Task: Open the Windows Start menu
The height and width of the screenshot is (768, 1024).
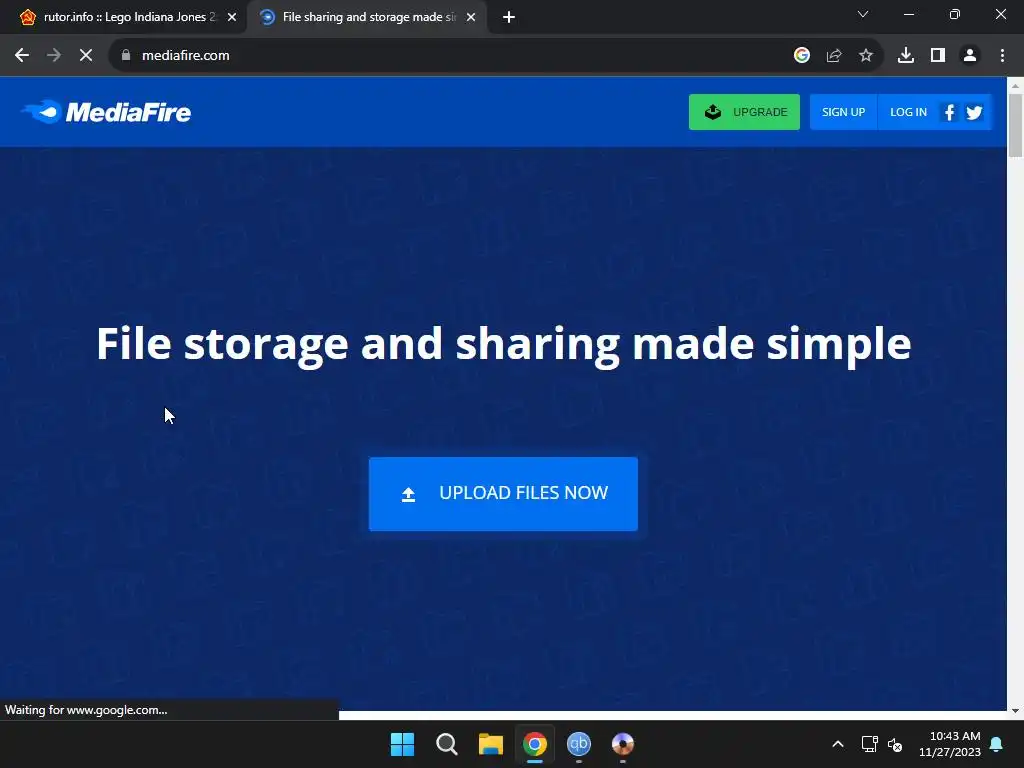Action: (x=402, y=744)
